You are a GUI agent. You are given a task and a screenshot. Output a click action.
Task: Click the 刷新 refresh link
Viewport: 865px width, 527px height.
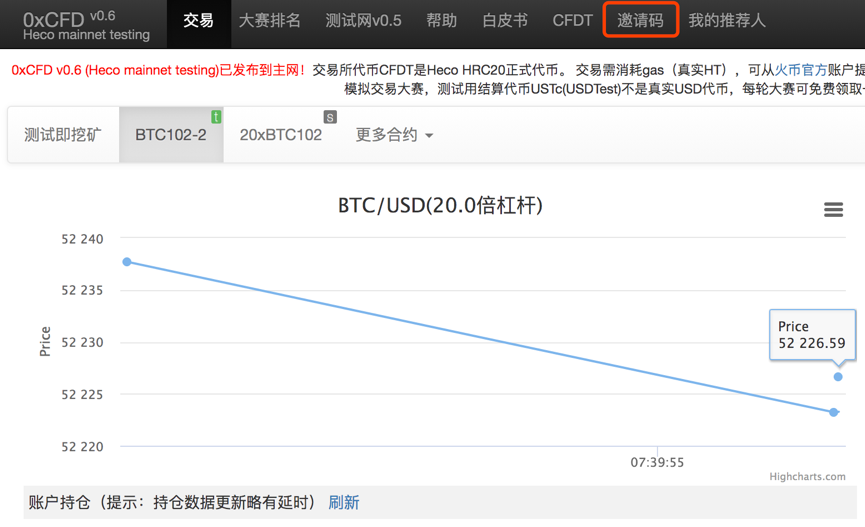pyautogui.click(x=344, y=502)
